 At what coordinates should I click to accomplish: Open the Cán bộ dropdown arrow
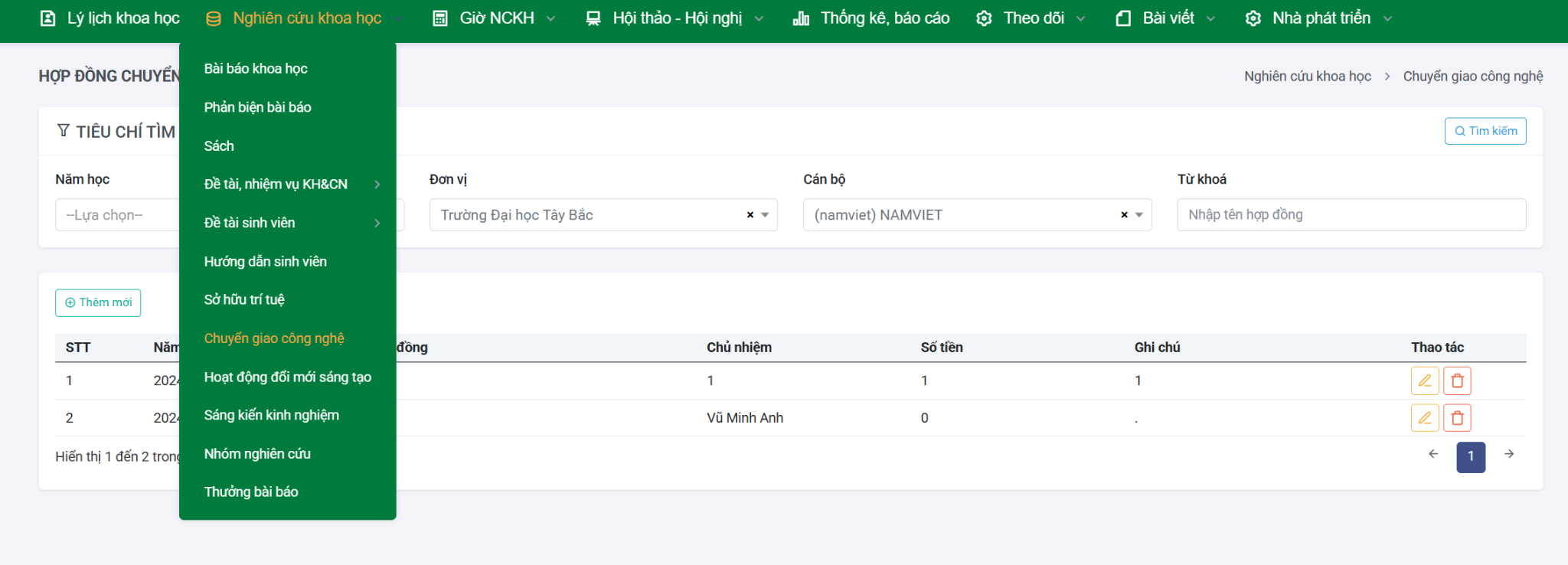pos(1139,215)
